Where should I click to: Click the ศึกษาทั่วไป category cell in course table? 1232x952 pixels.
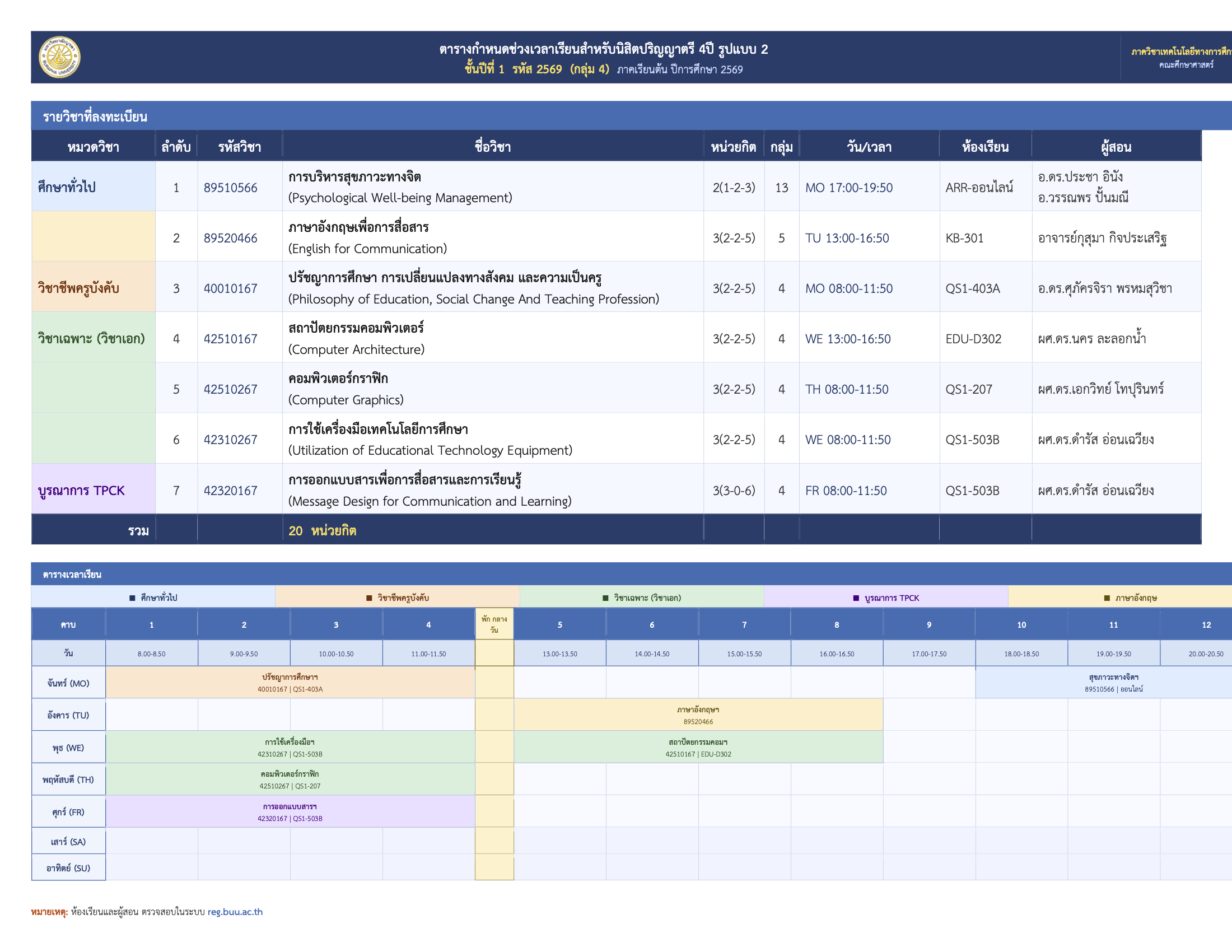click(x=93, y=186)
